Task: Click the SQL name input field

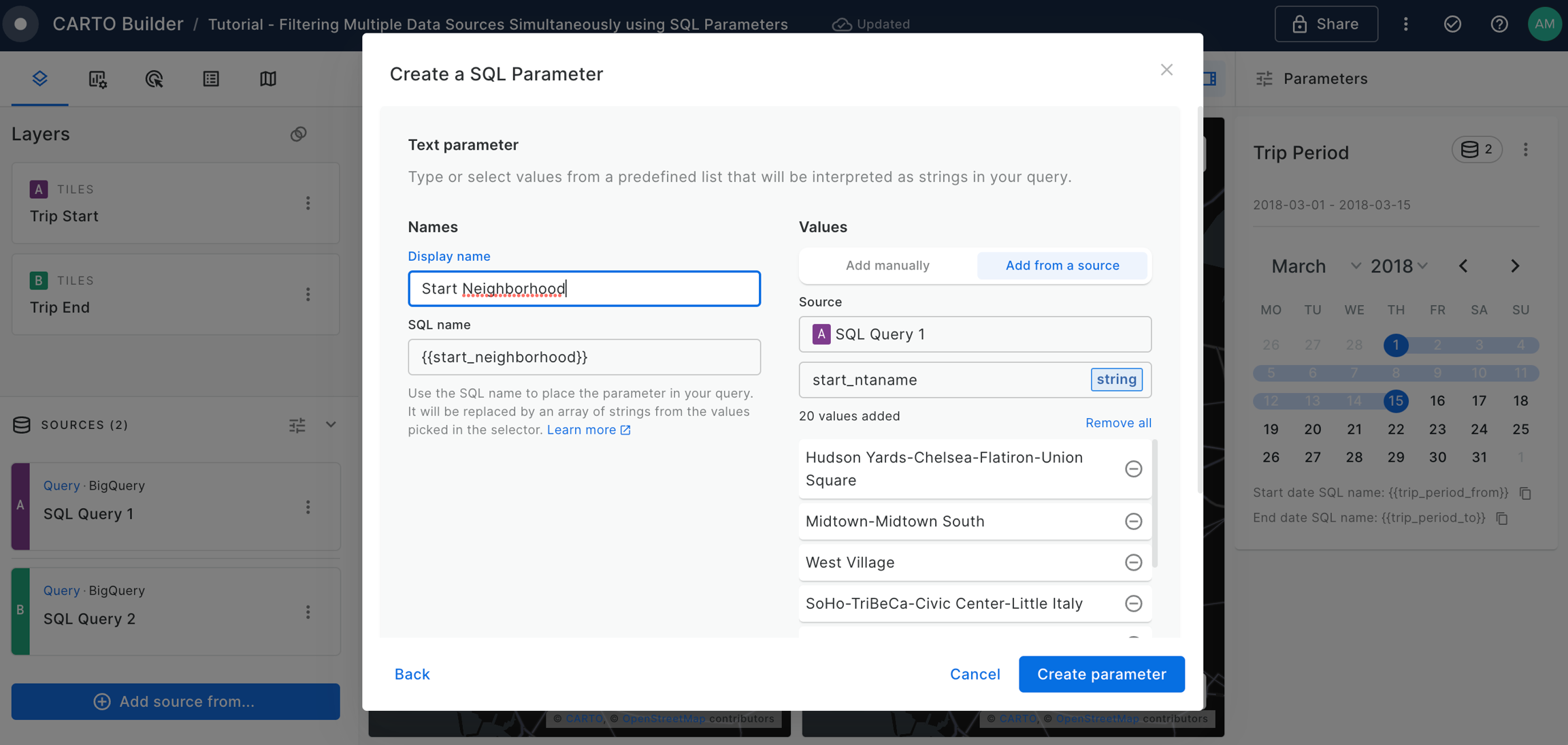Action: pyautogui.click(x=584, y=358)
